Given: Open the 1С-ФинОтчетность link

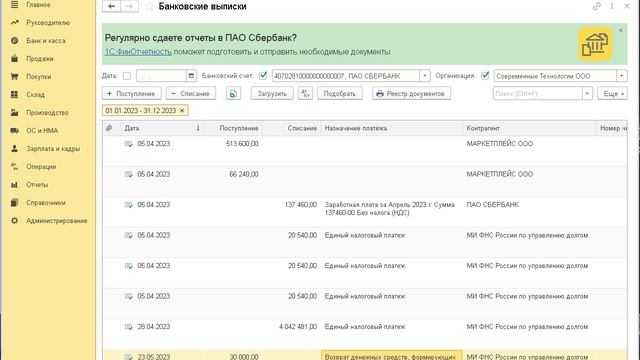Looking at the screenshot, I should point(138,52).
